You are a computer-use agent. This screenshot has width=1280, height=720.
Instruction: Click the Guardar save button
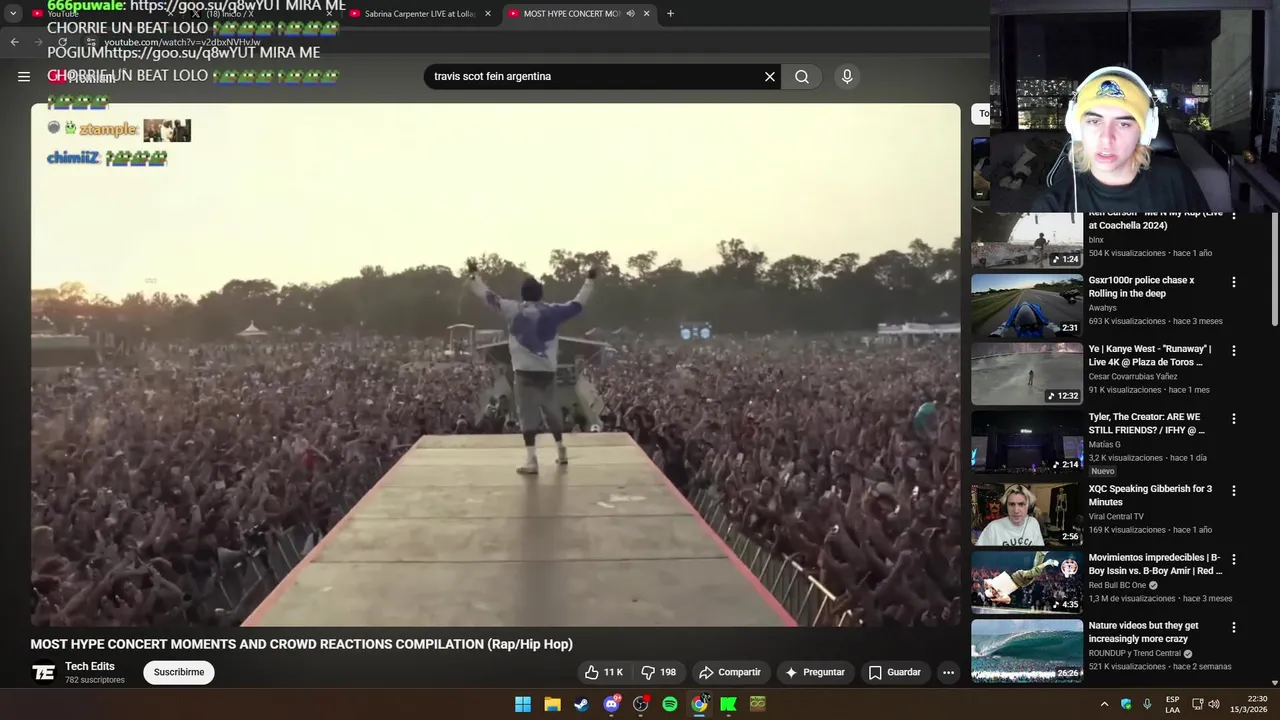pos(895,672)
